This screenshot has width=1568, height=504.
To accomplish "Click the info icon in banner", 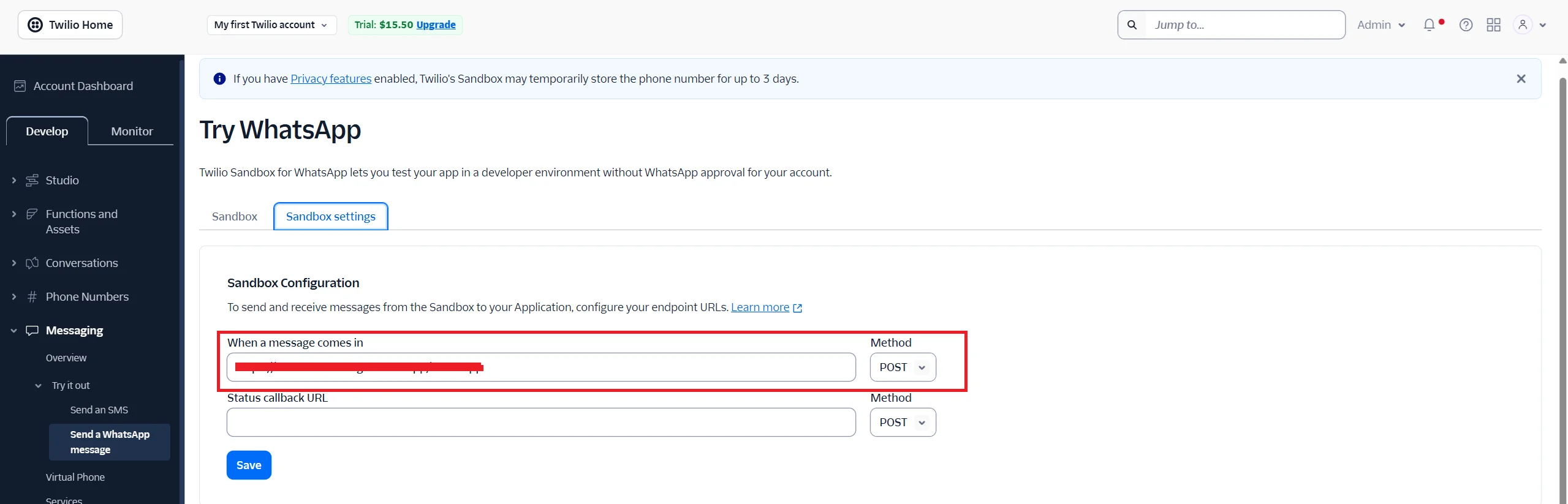I will [x=219, y=79].
